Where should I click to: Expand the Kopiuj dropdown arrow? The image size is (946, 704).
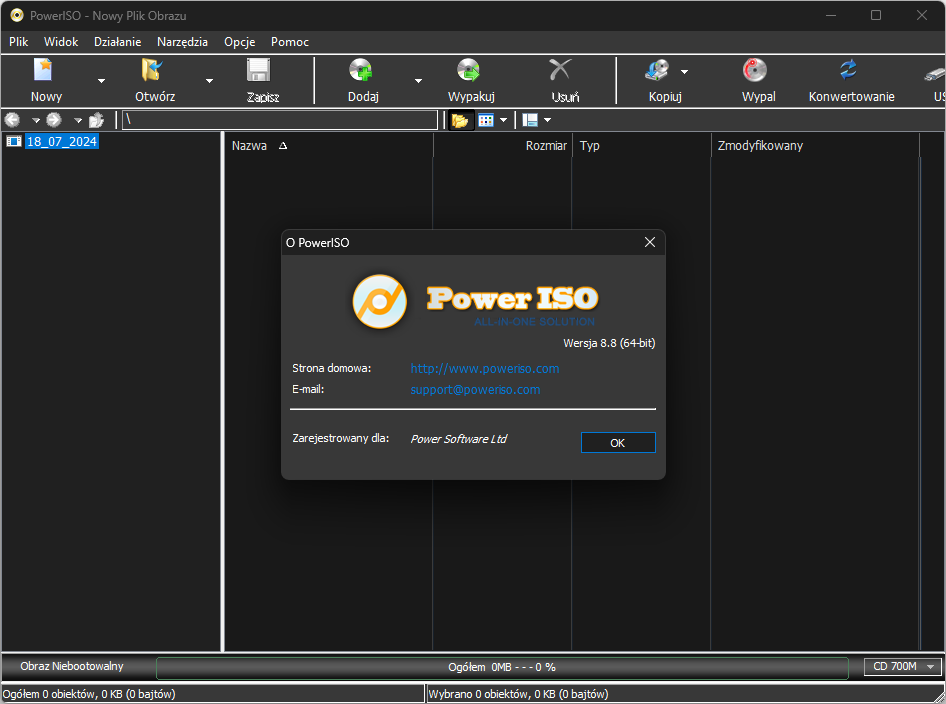(684, 72)
